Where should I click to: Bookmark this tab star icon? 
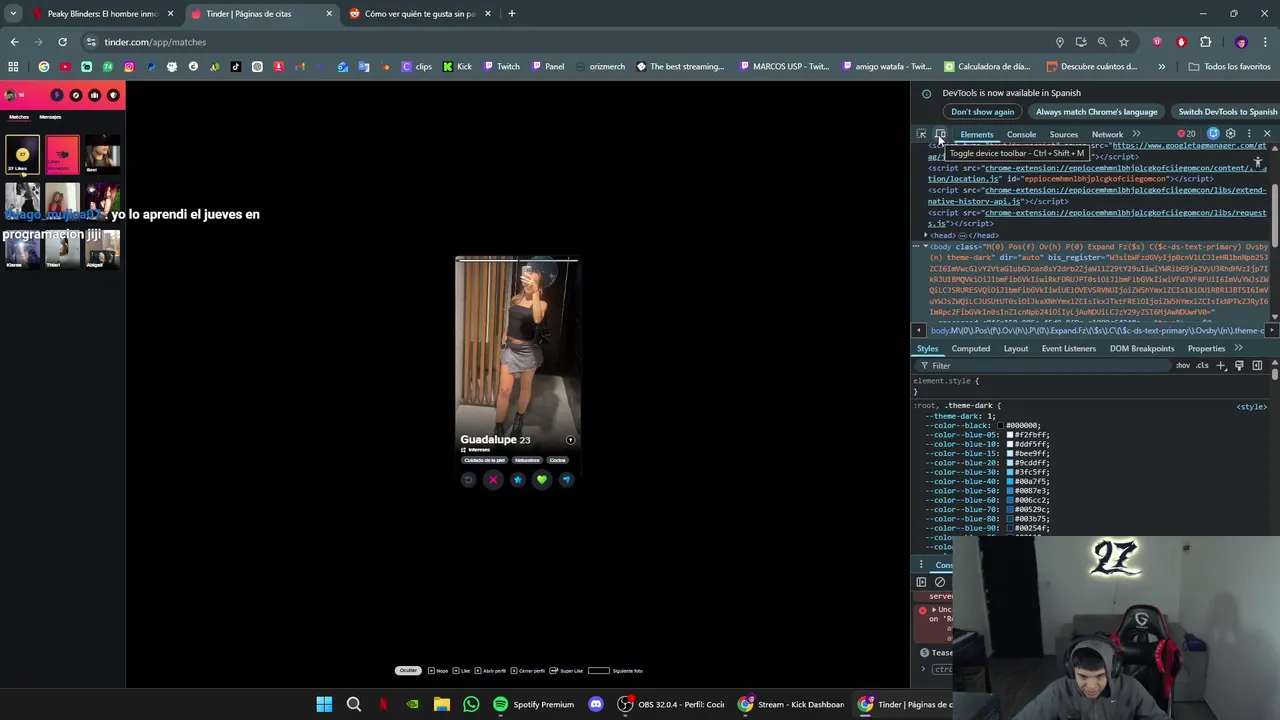[x=1124, y=42]
